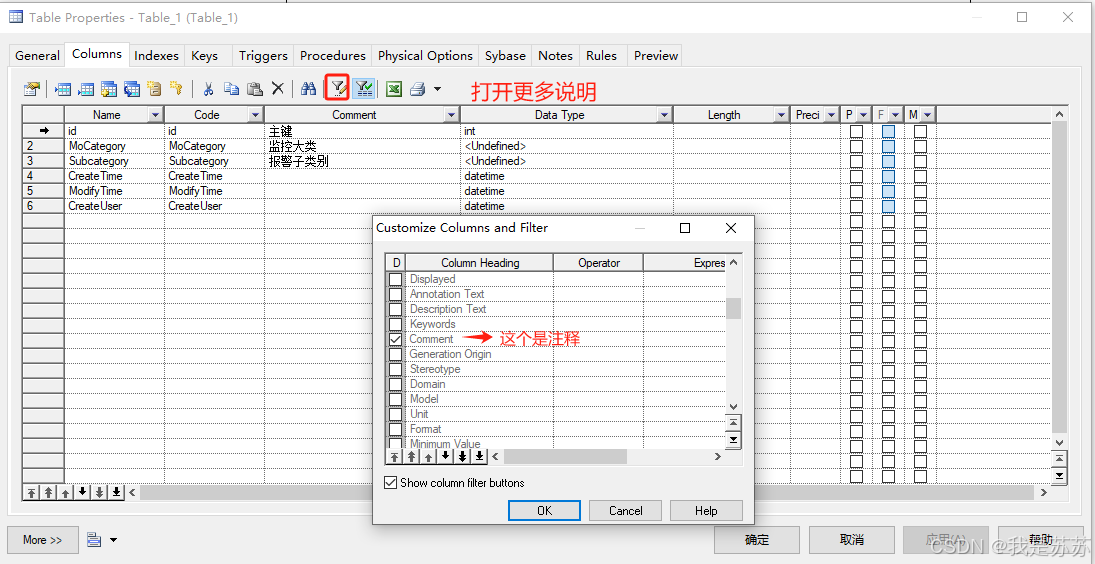Image resolution: width=1095 pixels, height=564 pixels.
Task: Open the Length column filter dropdown
Action: tap(781, 115)
